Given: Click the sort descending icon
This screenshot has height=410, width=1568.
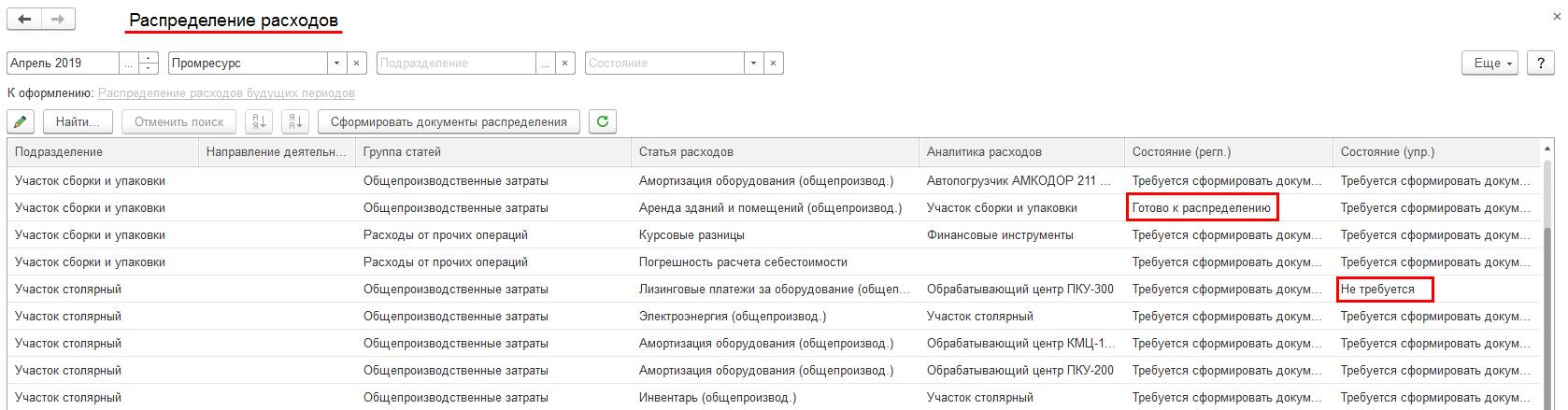Looking at the screenshot, I should (295, 122).
